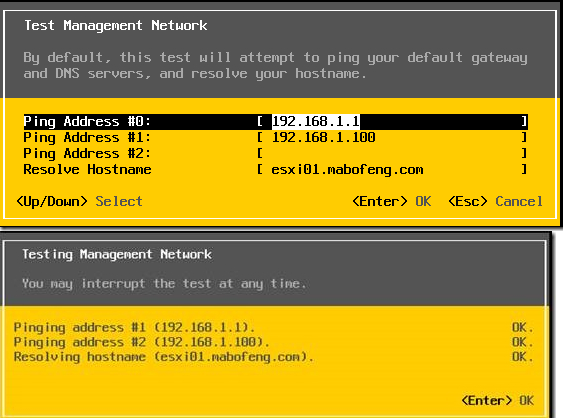Screen dimensions: 563x418
Task: Click the OK status for pinging address #2
Action: pos(522,342)
